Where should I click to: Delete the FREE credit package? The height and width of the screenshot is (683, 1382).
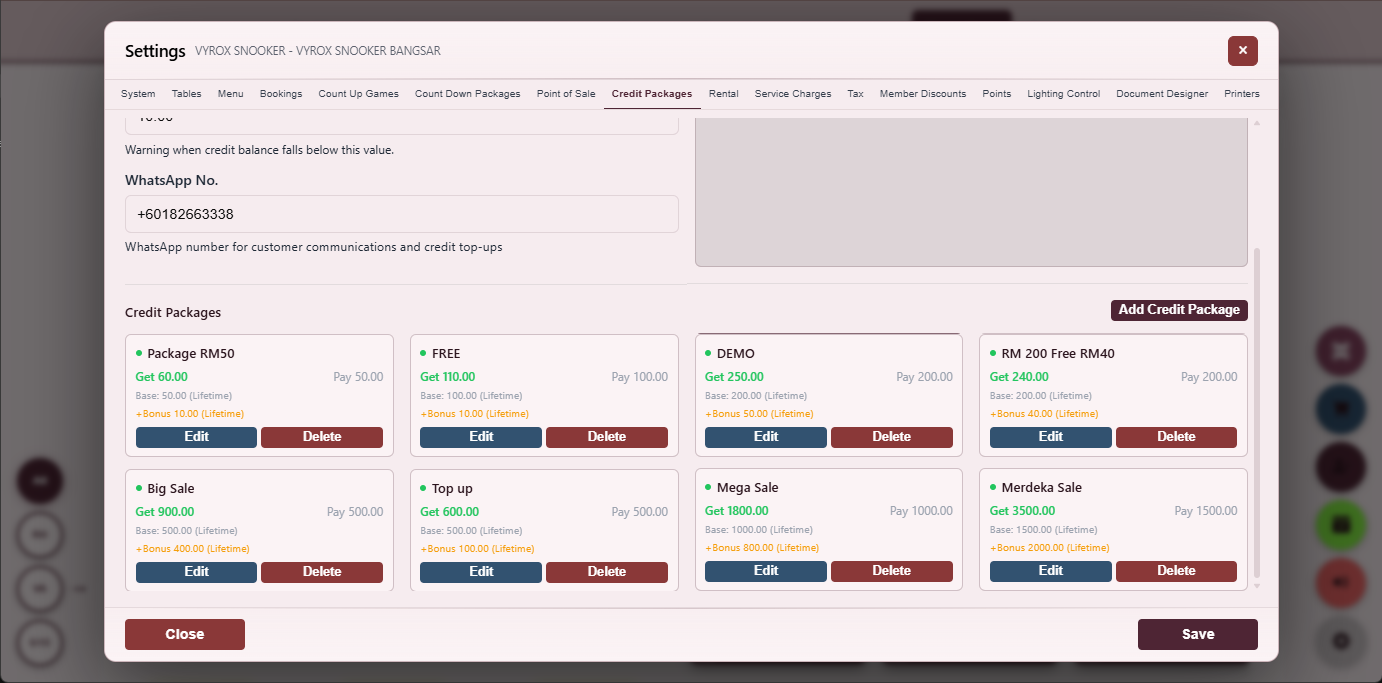click(607, 437)
